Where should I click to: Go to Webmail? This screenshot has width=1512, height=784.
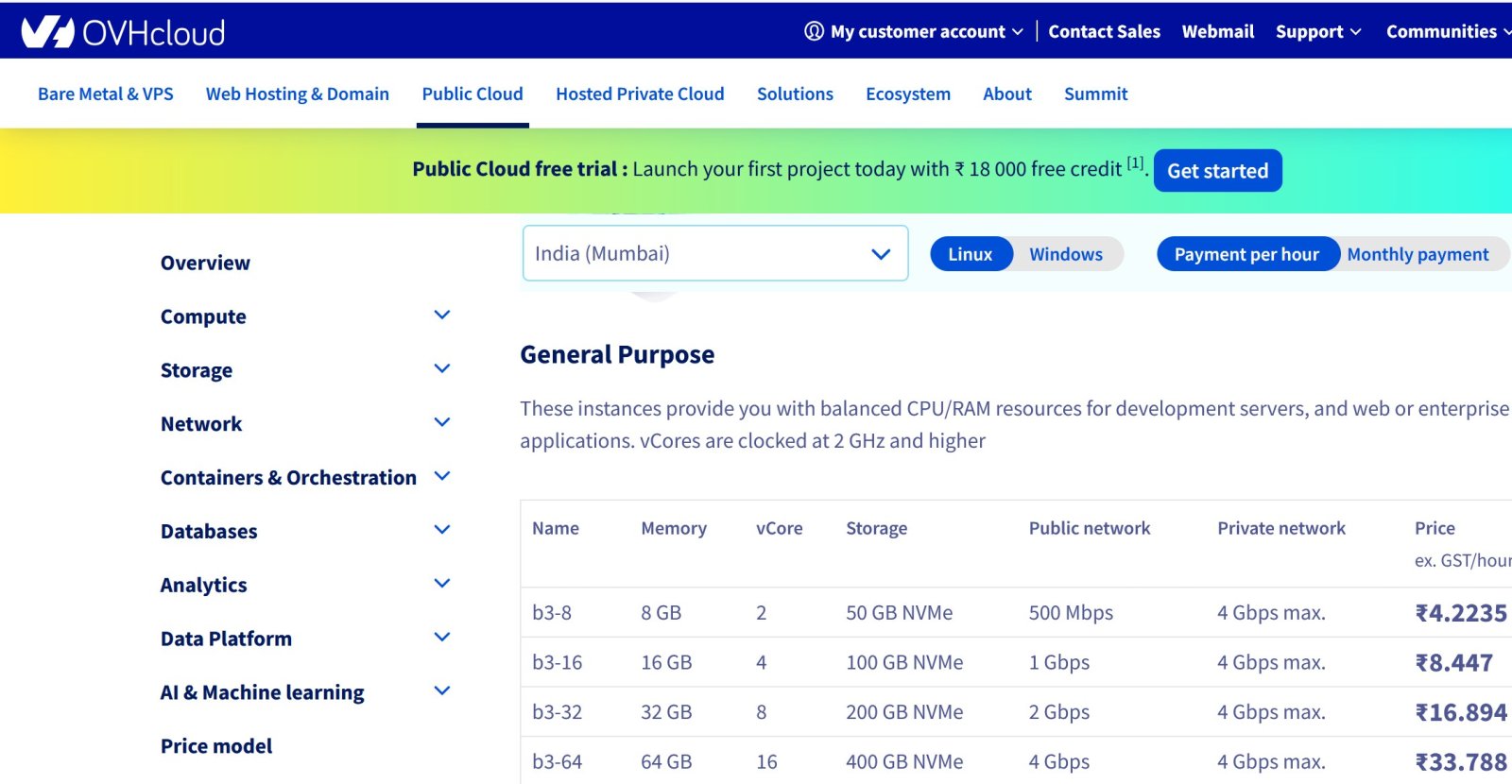click(1217, 31)
